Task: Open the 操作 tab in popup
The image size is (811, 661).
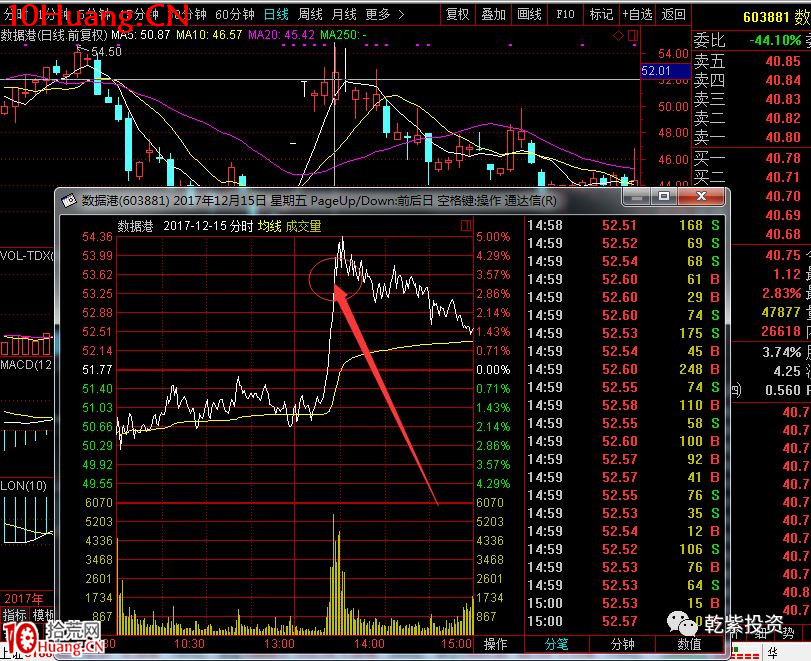Action: (x=495, y=644)
